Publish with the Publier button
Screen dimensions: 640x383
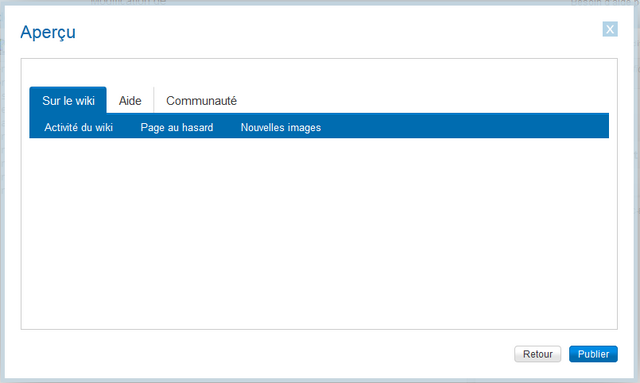tap(593, 354)
